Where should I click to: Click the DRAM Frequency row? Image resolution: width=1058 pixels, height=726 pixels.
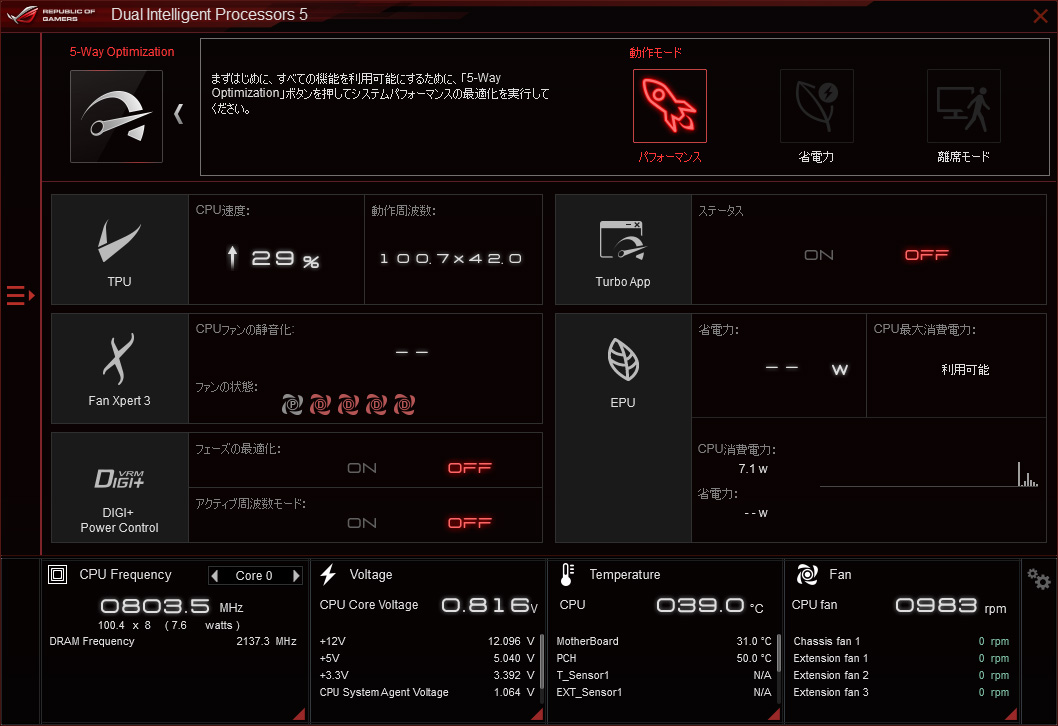[173, 642]
